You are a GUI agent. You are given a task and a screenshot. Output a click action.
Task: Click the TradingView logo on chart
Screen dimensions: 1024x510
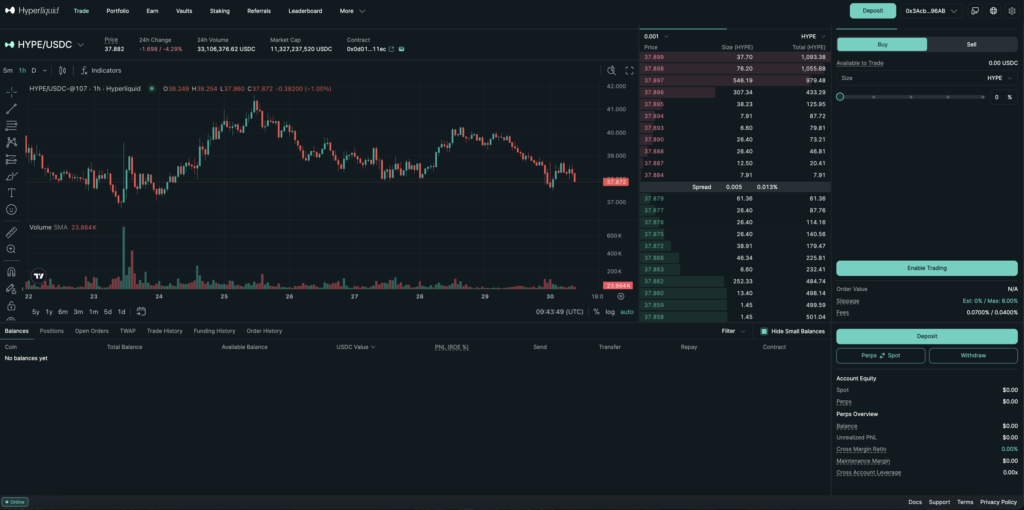click(39, 276)
